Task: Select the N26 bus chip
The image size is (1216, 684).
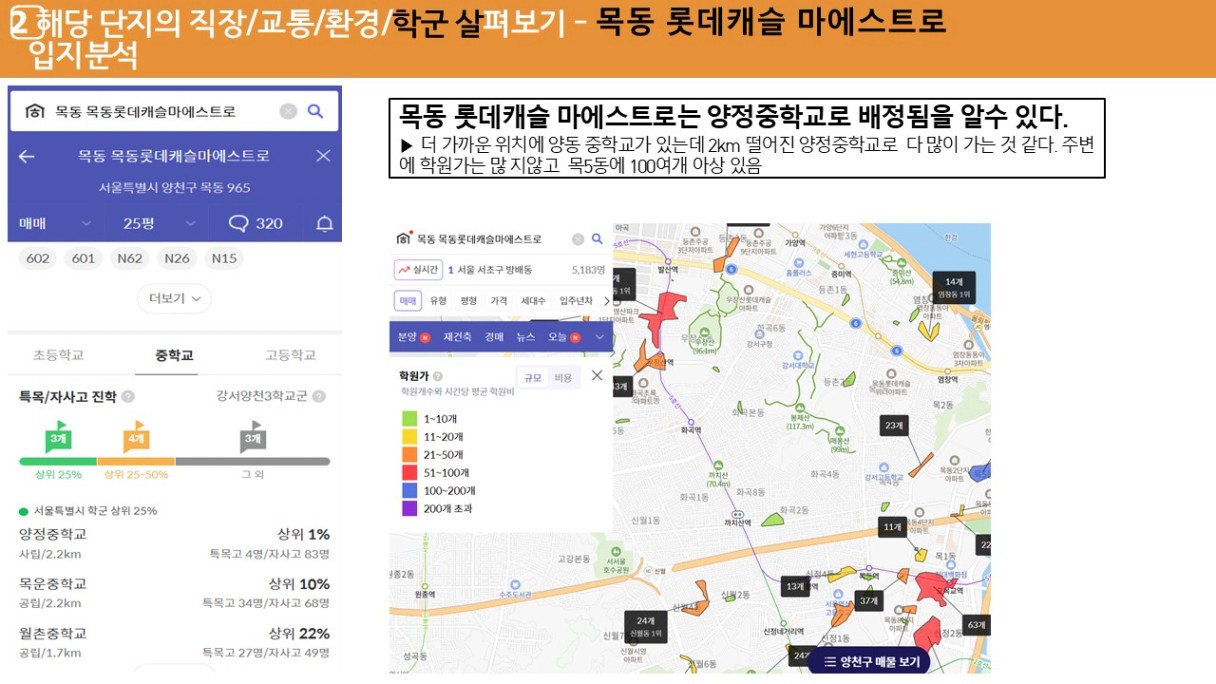Action: (x=177, y=259)
